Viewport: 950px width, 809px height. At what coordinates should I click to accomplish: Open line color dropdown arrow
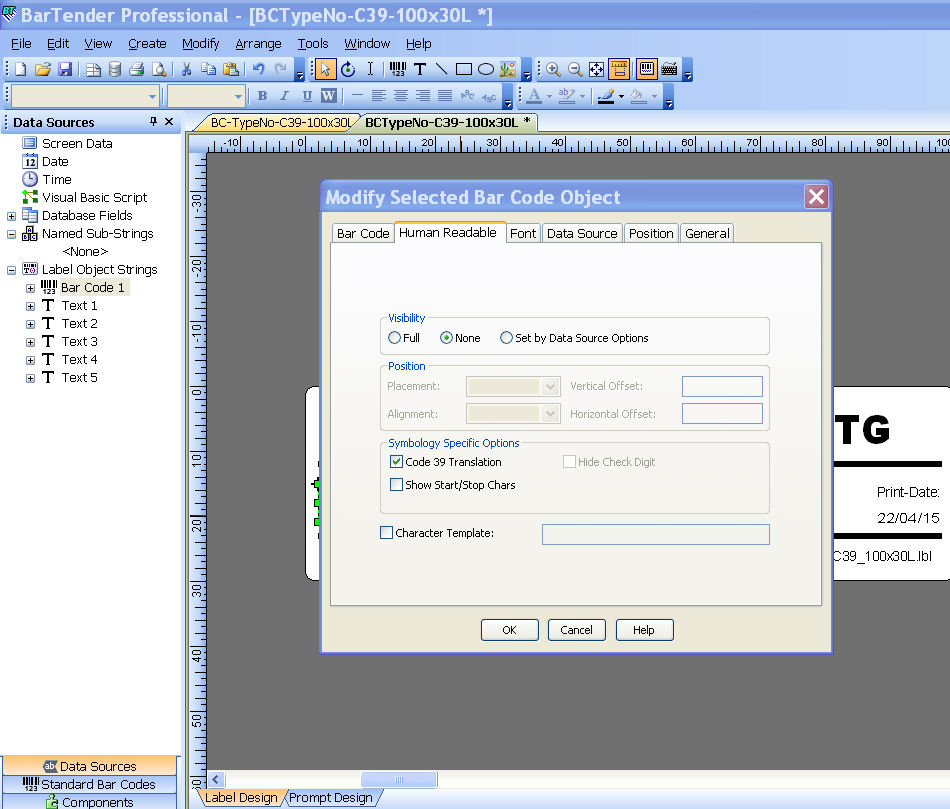(621, 96)
